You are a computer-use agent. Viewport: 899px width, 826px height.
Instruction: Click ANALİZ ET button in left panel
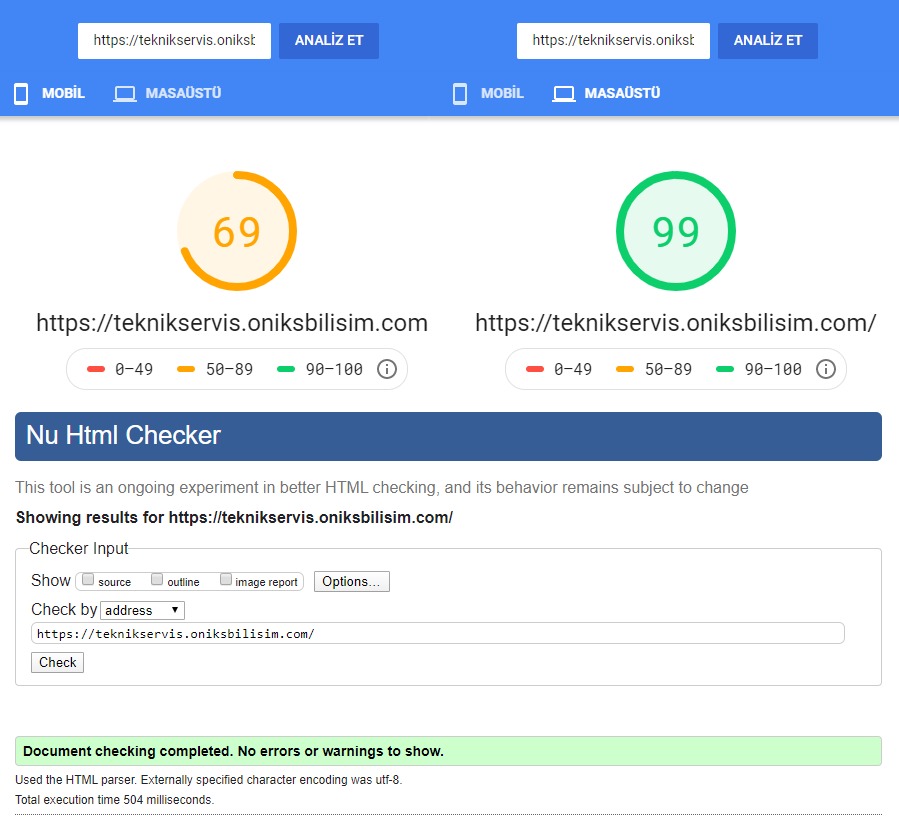click(x=329, y=41)
